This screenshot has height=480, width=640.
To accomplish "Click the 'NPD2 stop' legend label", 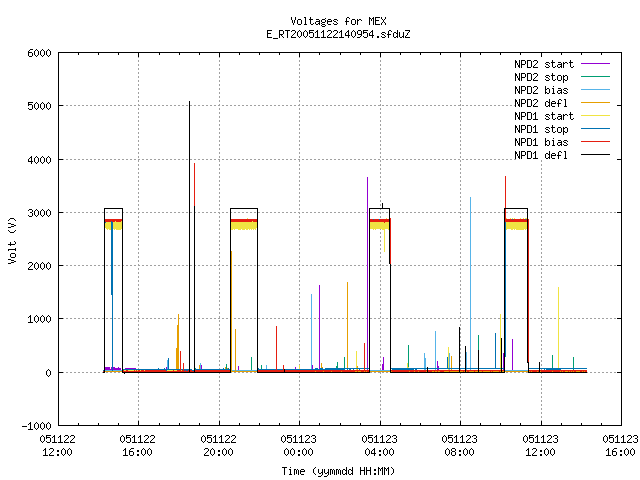I will coord(541,77).
